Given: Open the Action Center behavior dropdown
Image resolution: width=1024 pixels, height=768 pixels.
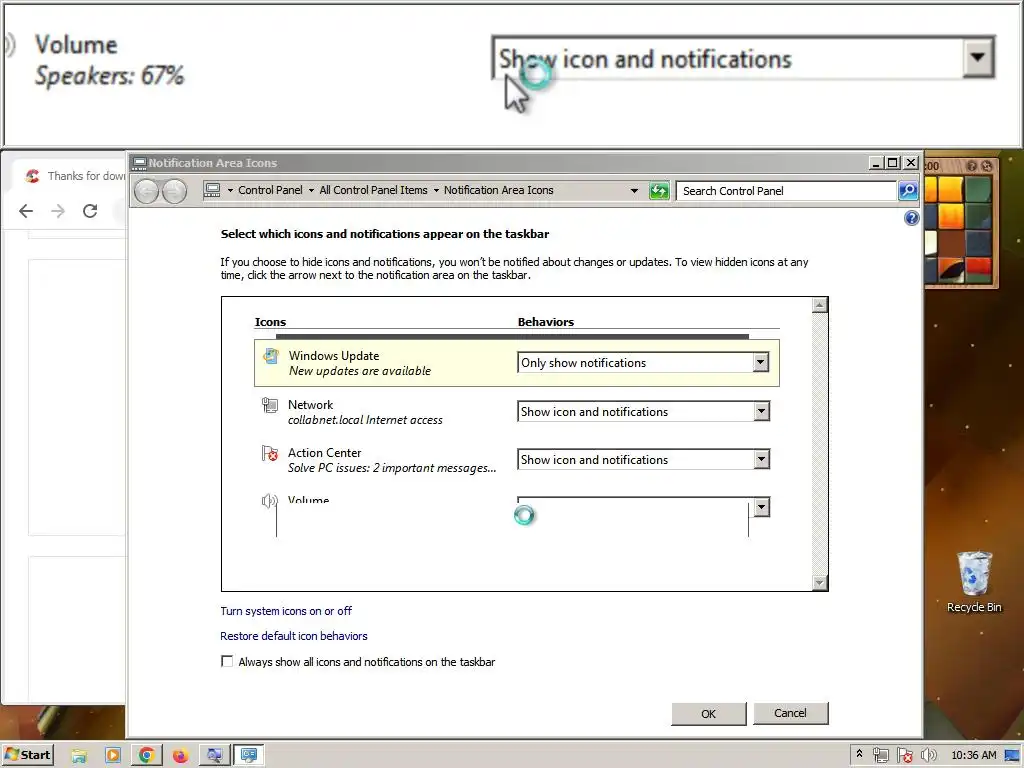Looking at the screenshot, I should 643,459.
